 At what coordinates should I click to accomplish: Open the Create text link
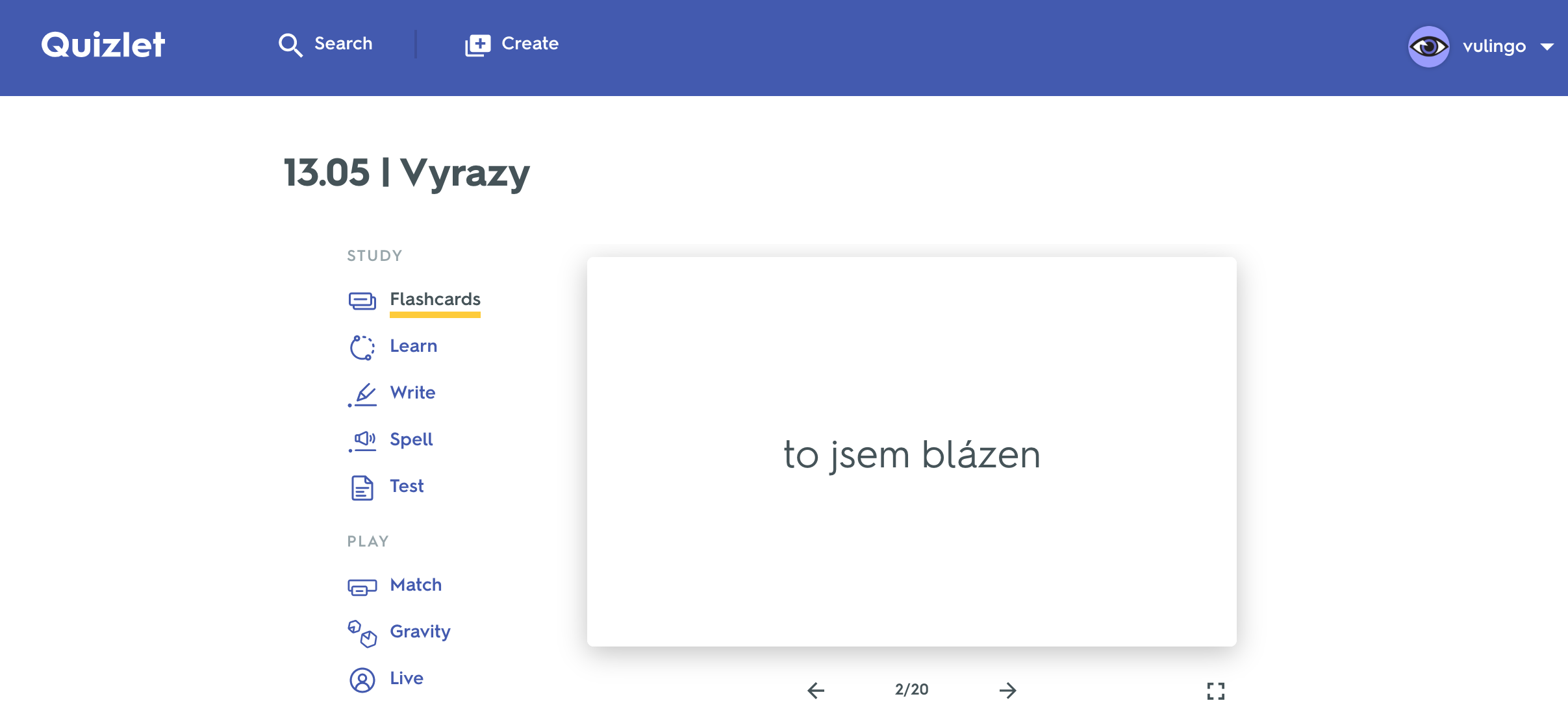tap(529, 43)
